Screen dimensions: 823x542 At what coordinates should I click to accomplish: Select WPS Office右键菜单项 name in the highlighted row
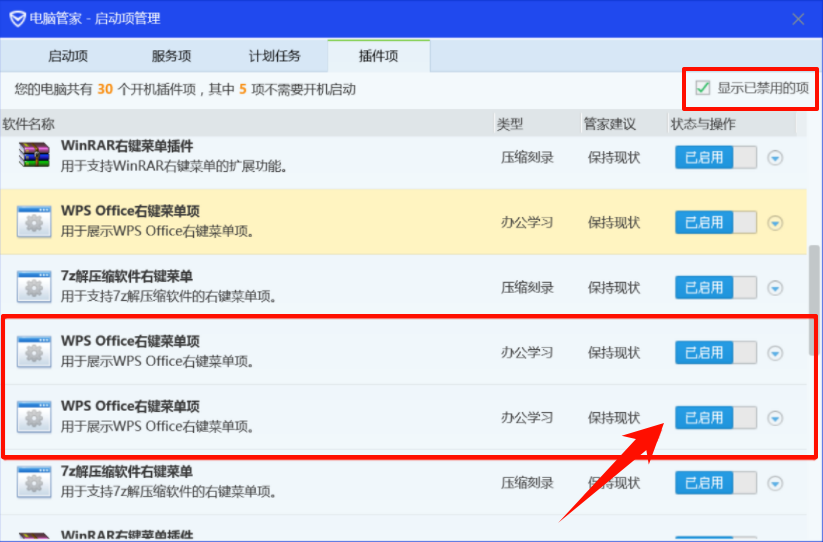(x=130, y=210)
